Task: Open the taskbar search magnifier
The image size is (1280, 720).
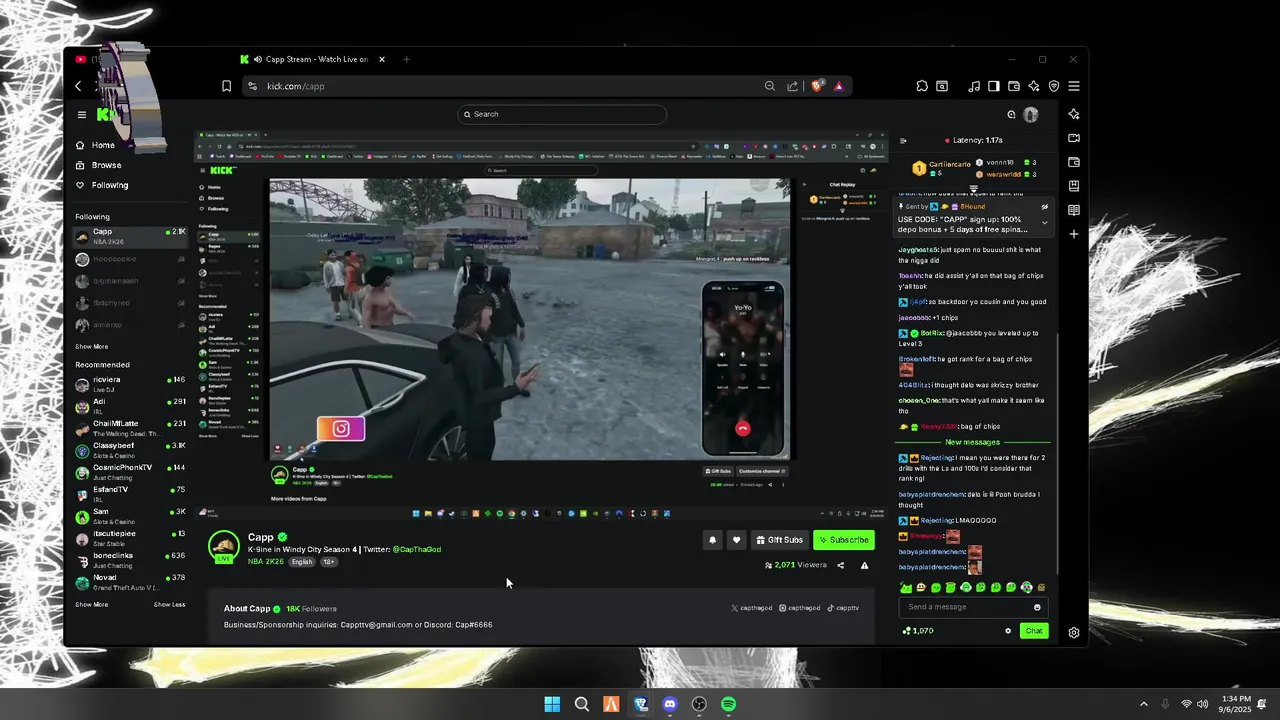Action: tap(582, 704)
